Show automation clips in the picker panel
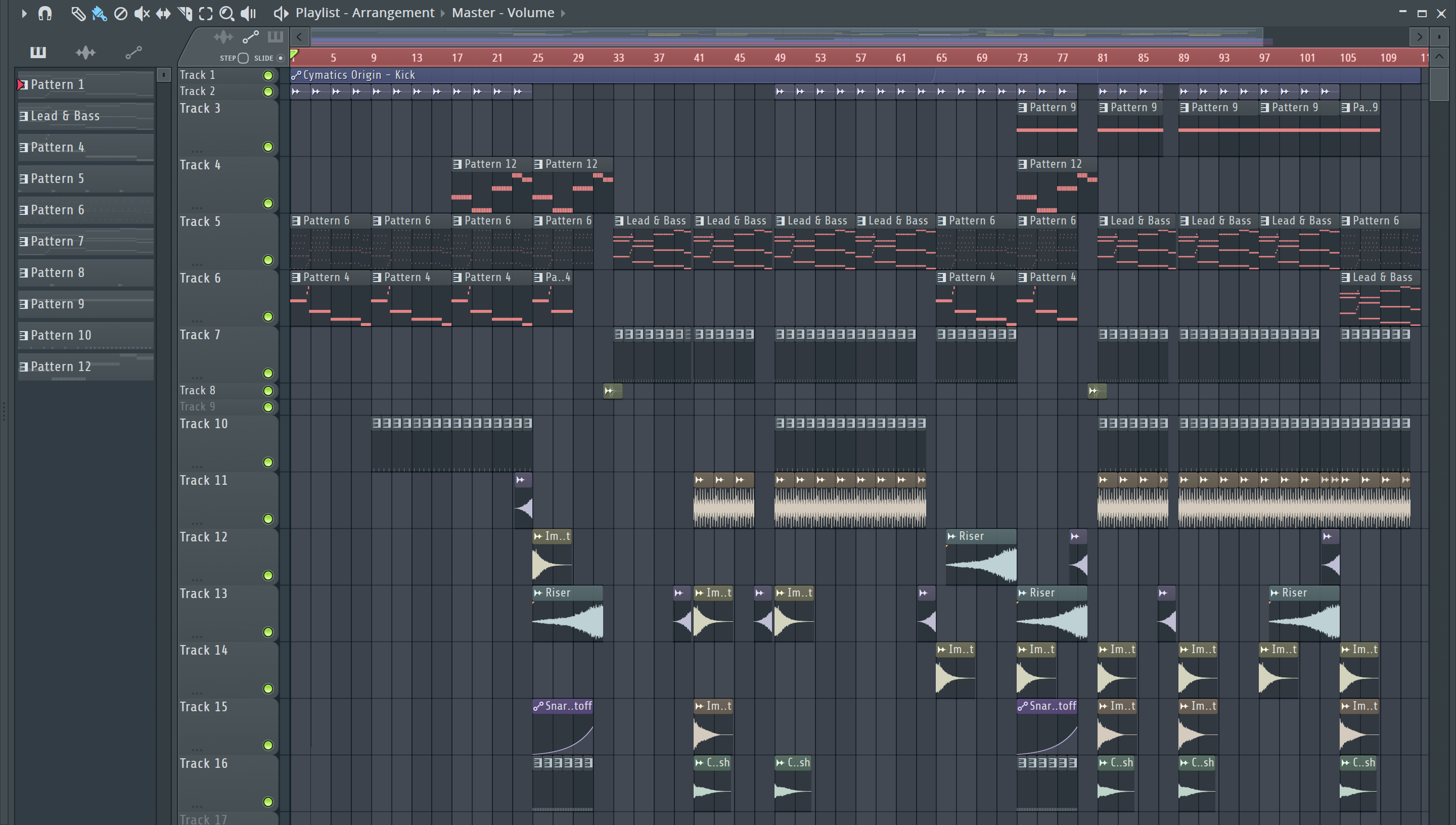 [x=133, y=52]
